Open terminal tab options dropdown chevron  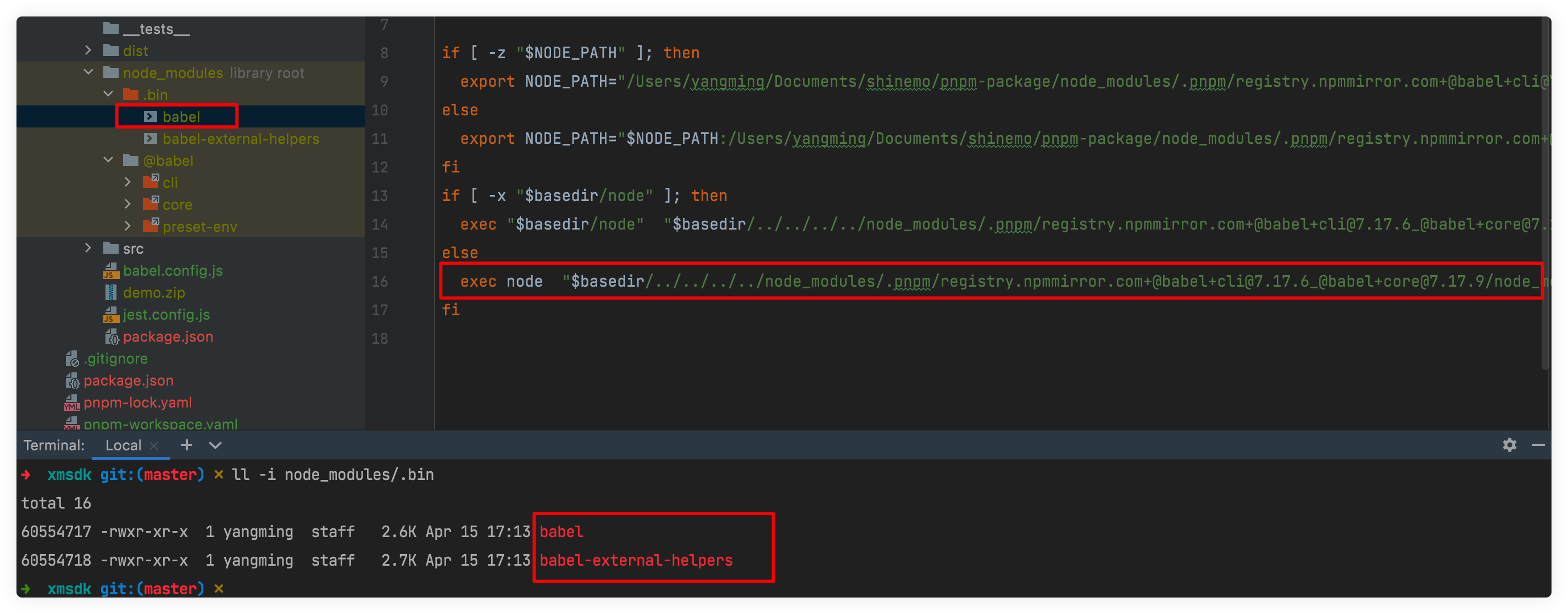[215, 445]
